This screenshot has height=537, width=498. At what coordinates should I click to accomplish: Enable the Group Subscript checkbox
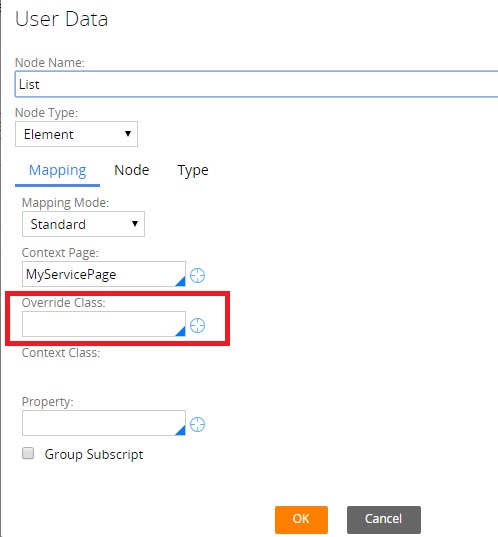pyautogui.click(x=28, y=453)
